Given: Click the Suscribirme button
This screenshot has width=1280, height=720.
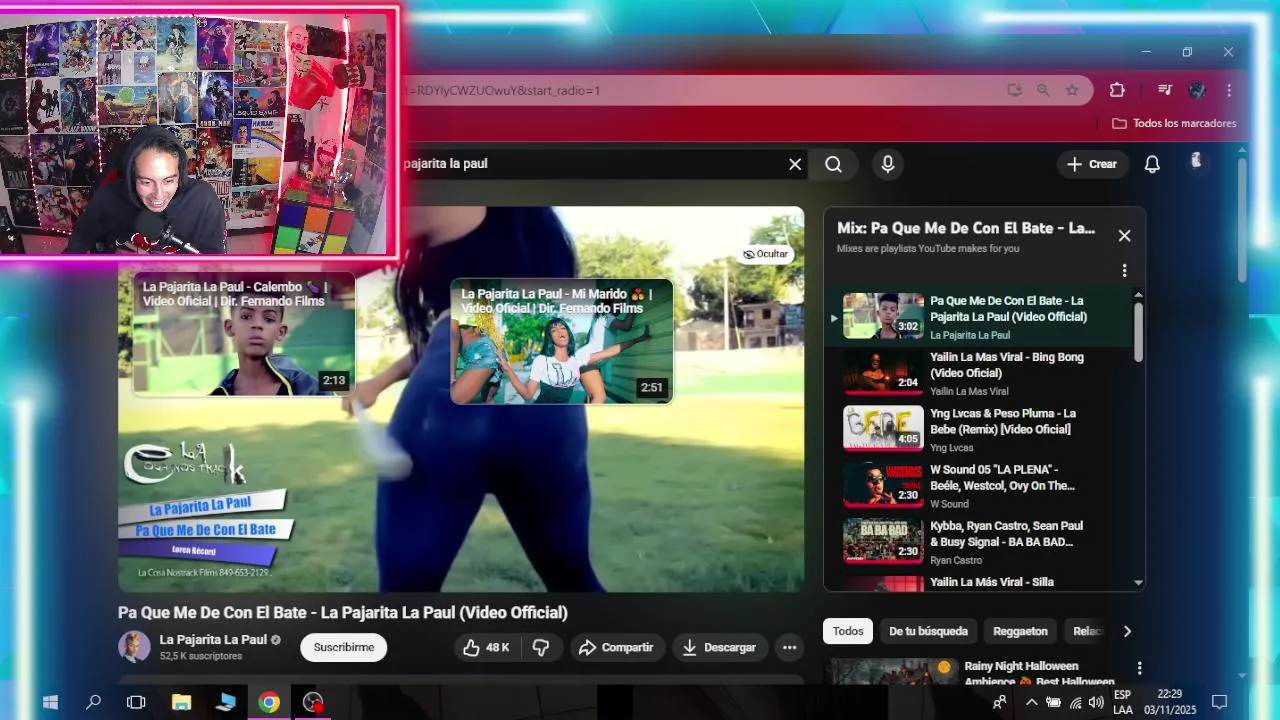Looking at the screenshot, I should [x=344, y=647].
